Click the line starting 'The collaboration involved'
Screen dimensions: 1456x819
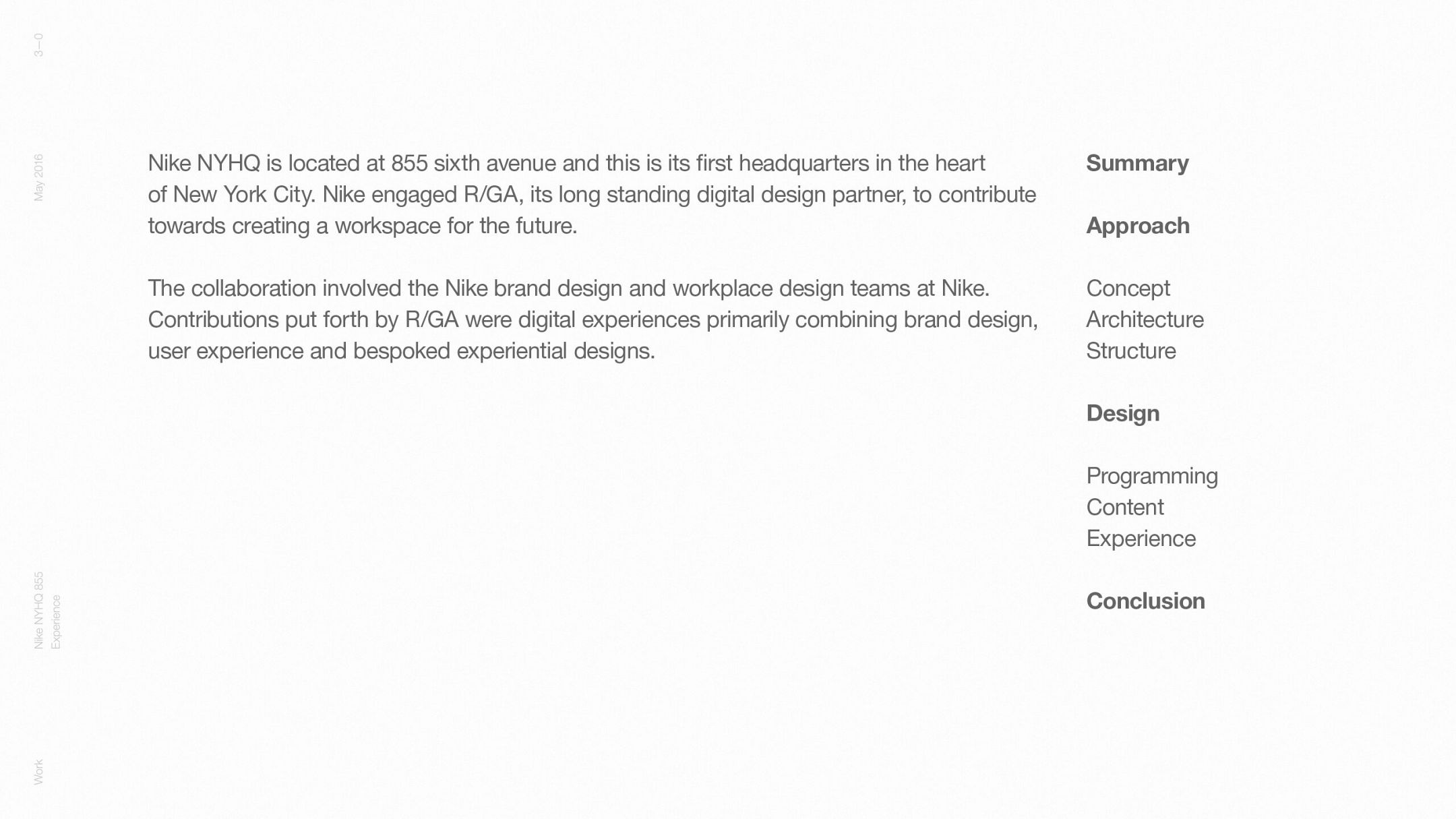click(568, 289)
